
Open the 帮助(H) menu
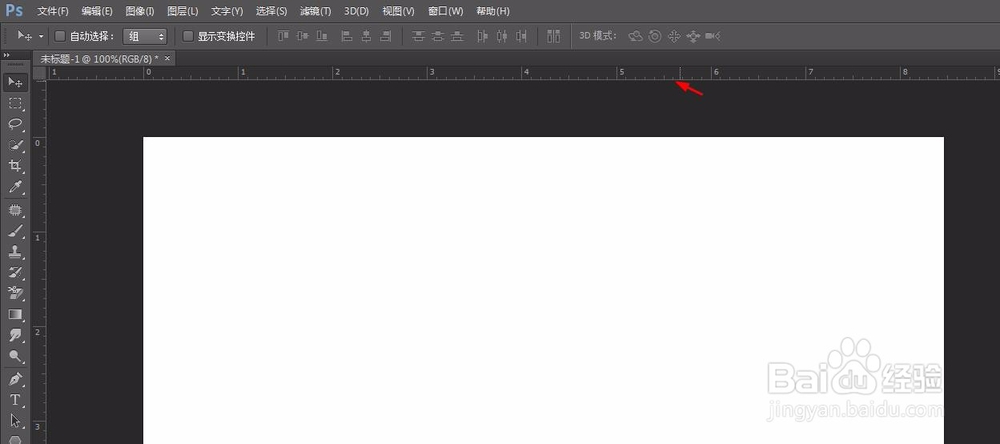[493, 11]
